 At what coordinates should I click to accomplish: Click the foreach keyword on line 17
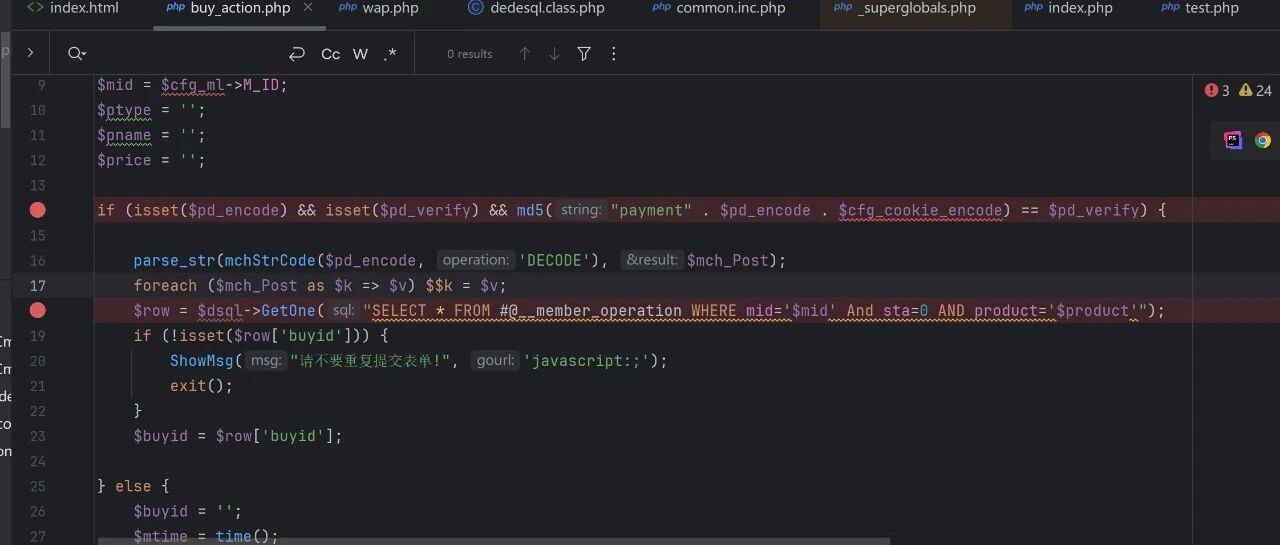point(165,285)
